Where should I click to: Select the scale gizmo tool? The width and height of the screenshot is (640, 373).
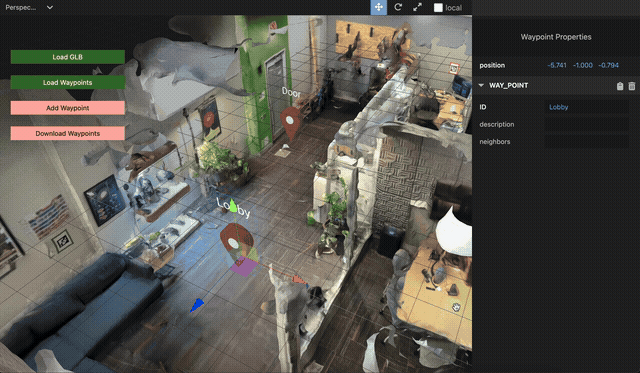[417, 7]
